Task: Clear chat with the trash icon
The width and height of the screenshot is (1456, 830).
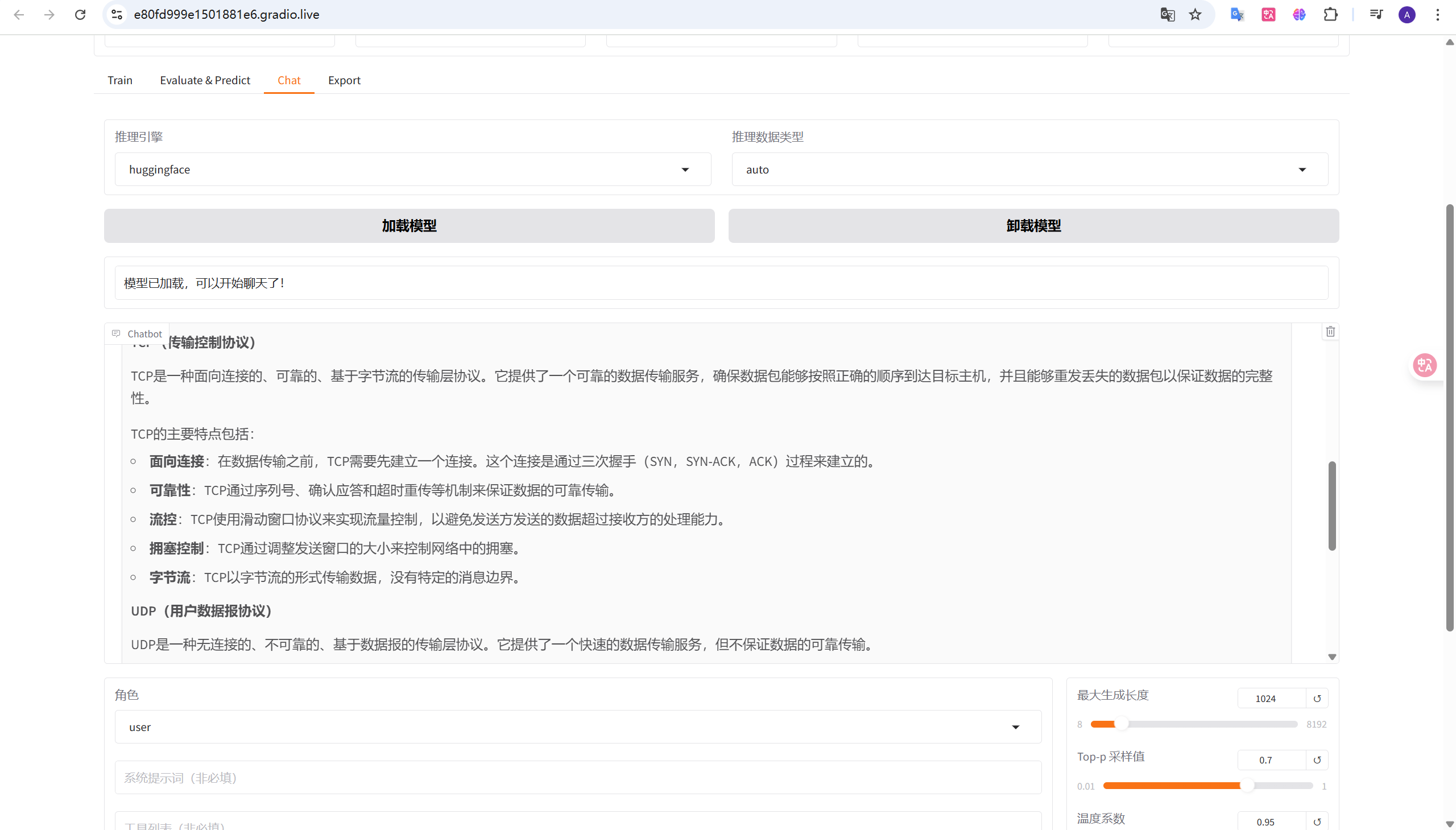Action: [x=1330, y=331]
